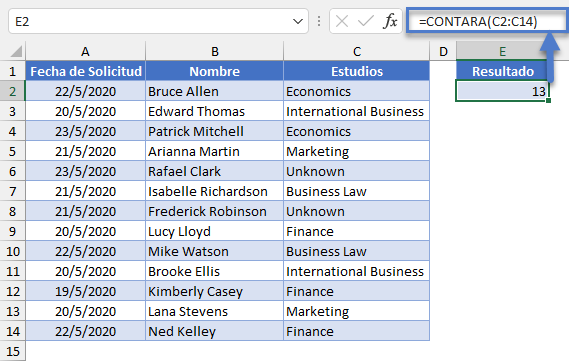This screenshot has height=361, width=569.
Task: Select Rafael Clark's 'Unknown' cell
Action: coord(357,171)
